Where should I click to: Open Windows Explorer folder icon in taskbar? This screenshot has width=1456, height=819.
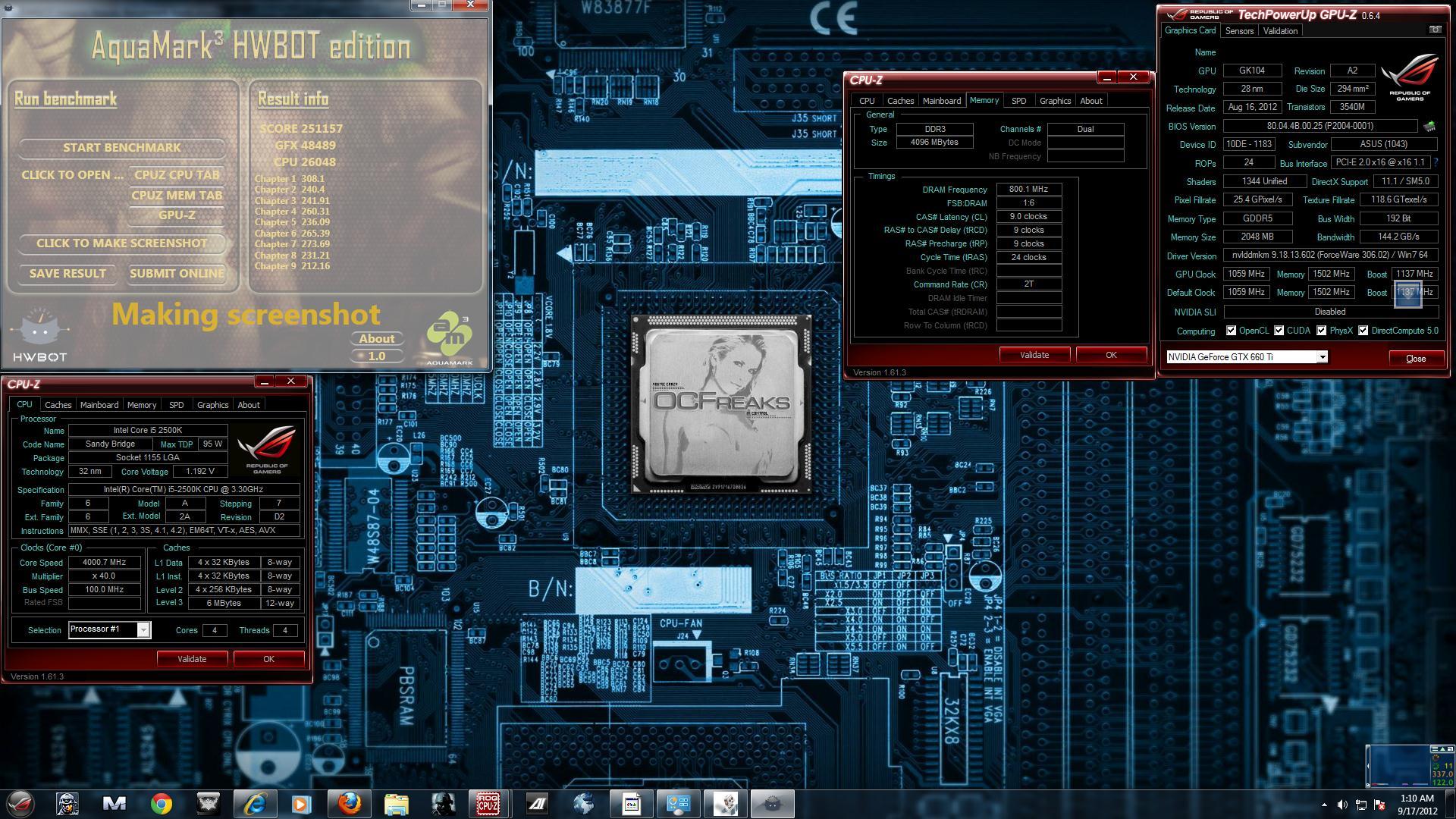point(396,804)
